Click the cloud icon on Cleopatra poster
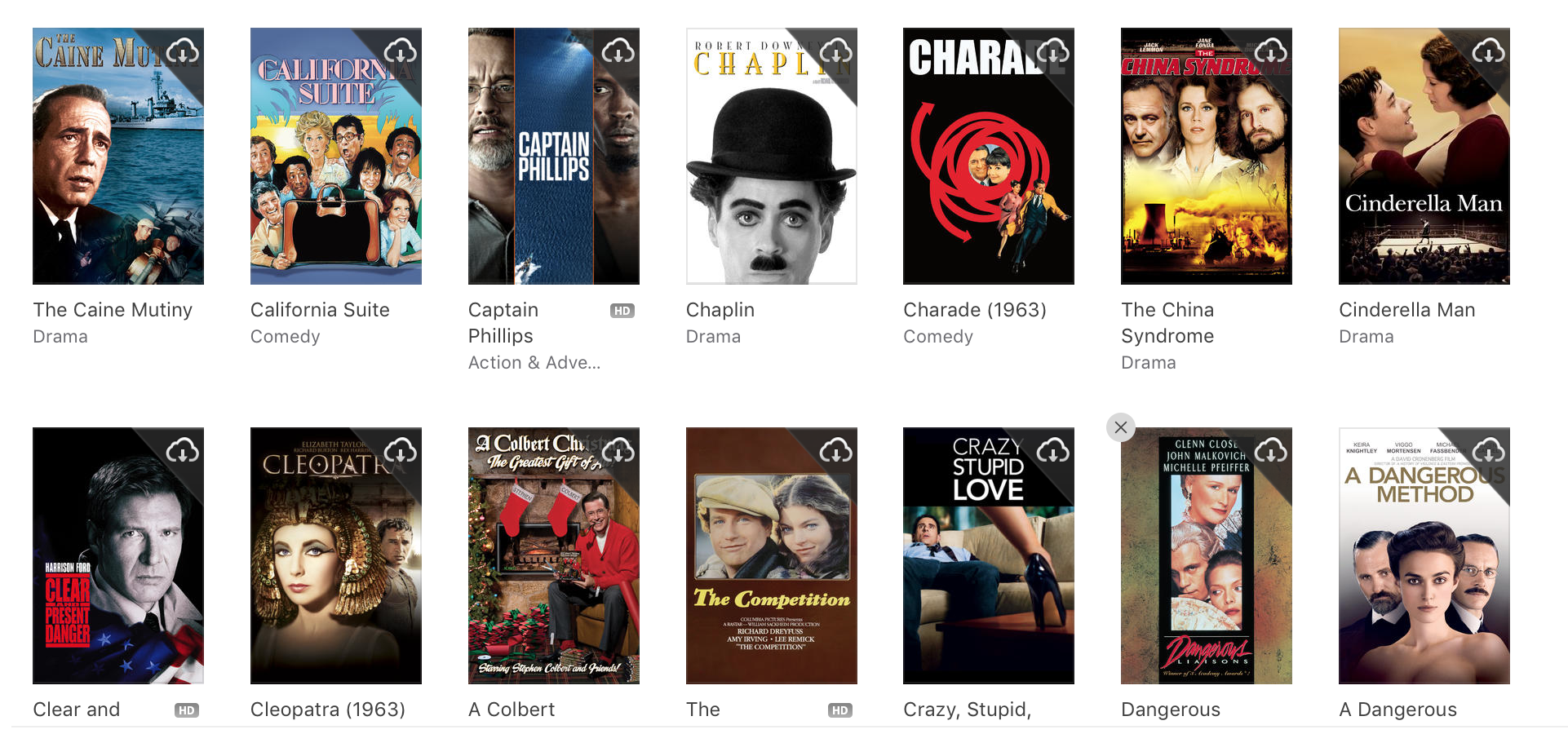1568x734 pixels. point(401,451)
